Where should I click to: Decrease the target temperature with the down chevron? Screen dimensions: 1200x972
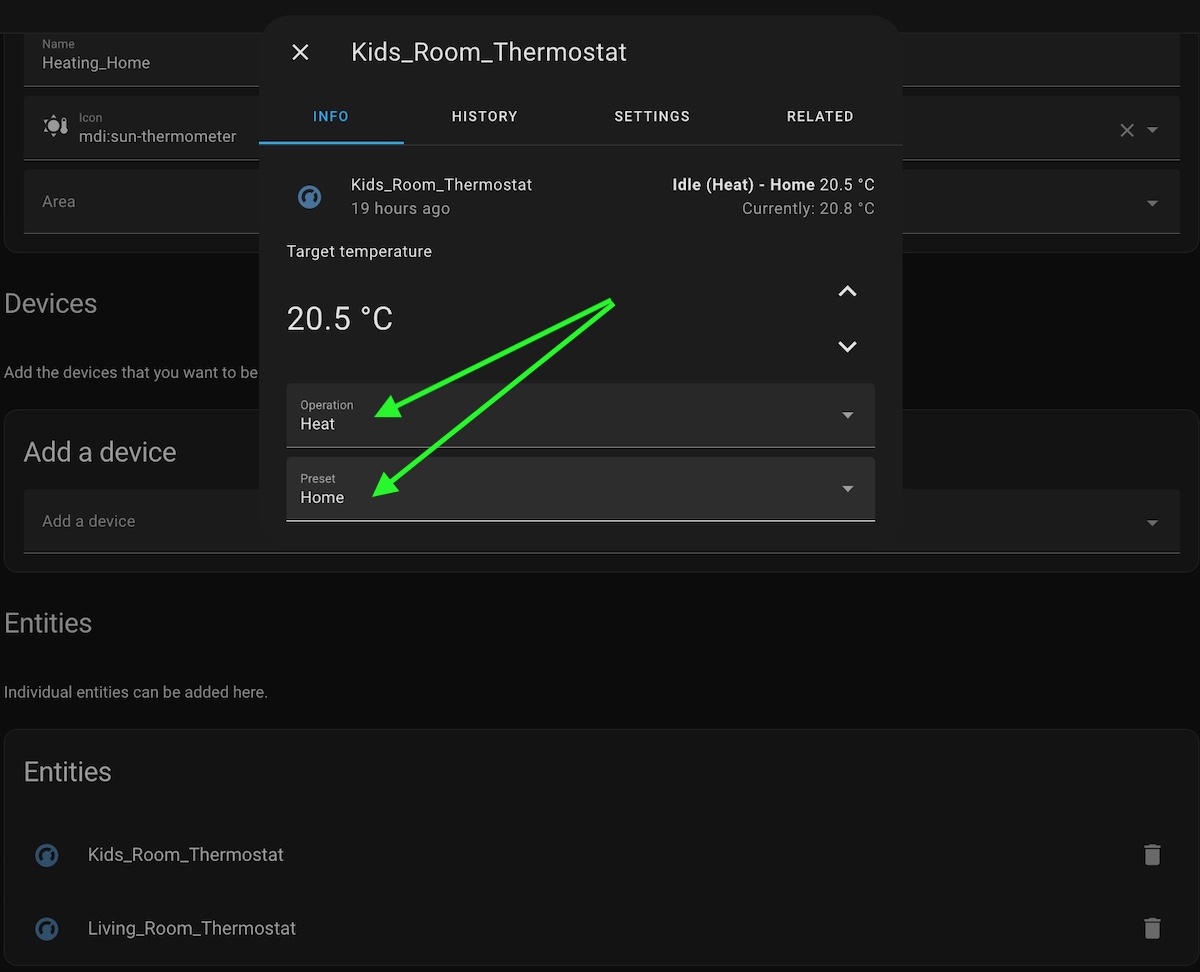click(x=847, y=346)
